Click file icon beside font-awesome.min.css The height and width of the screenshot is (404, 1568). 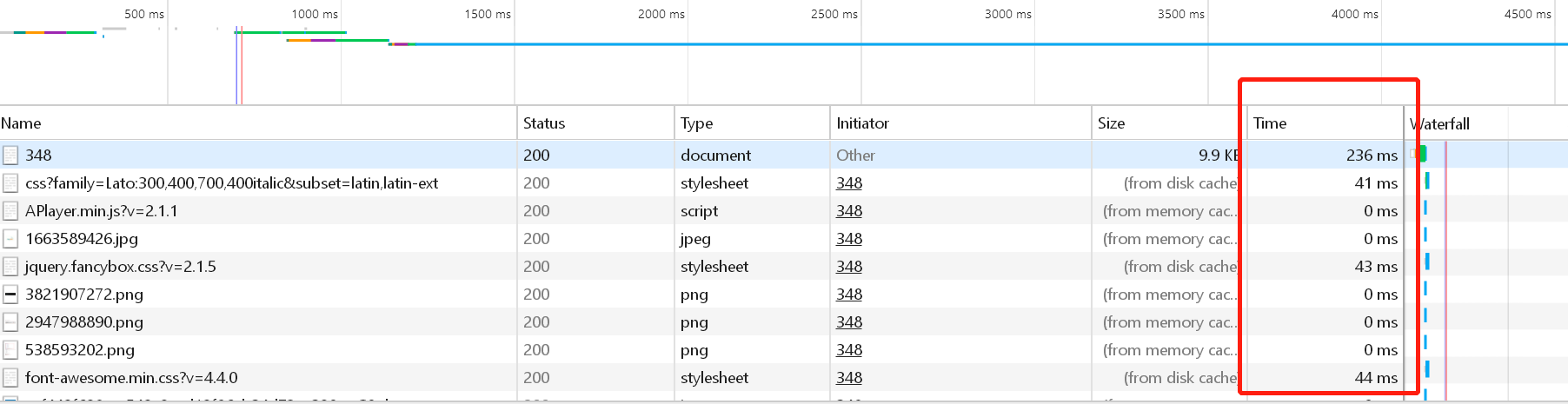coord(10,377)
